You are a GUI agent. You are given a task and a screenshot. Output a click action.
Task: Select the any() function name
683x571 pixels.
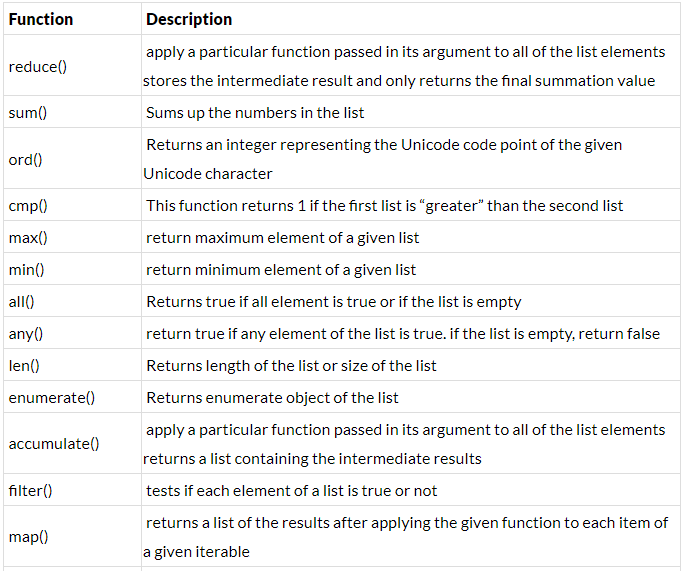click(x=26, y=334)
